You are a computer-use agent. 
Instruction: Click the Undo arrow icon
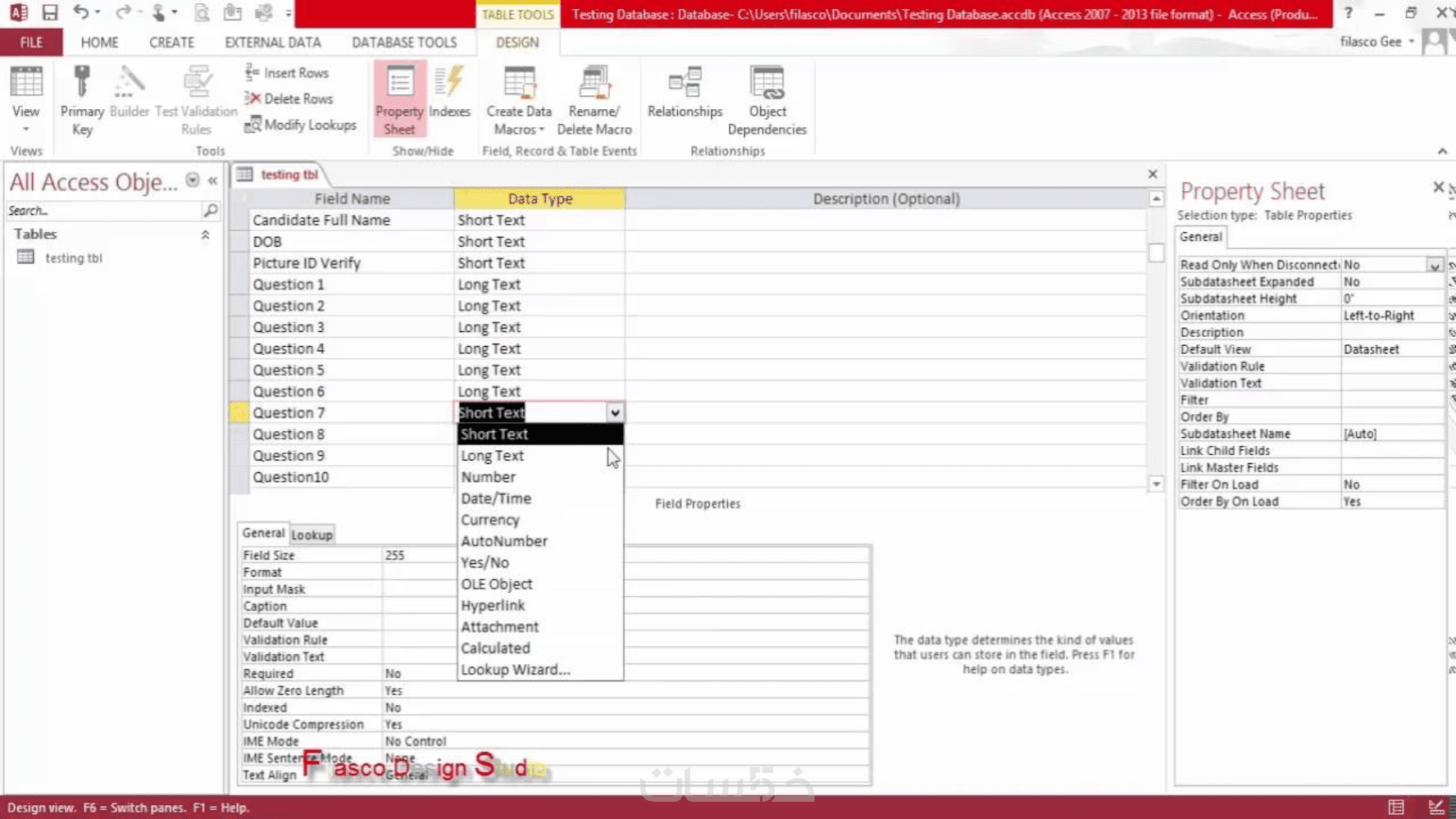(80, 12)
